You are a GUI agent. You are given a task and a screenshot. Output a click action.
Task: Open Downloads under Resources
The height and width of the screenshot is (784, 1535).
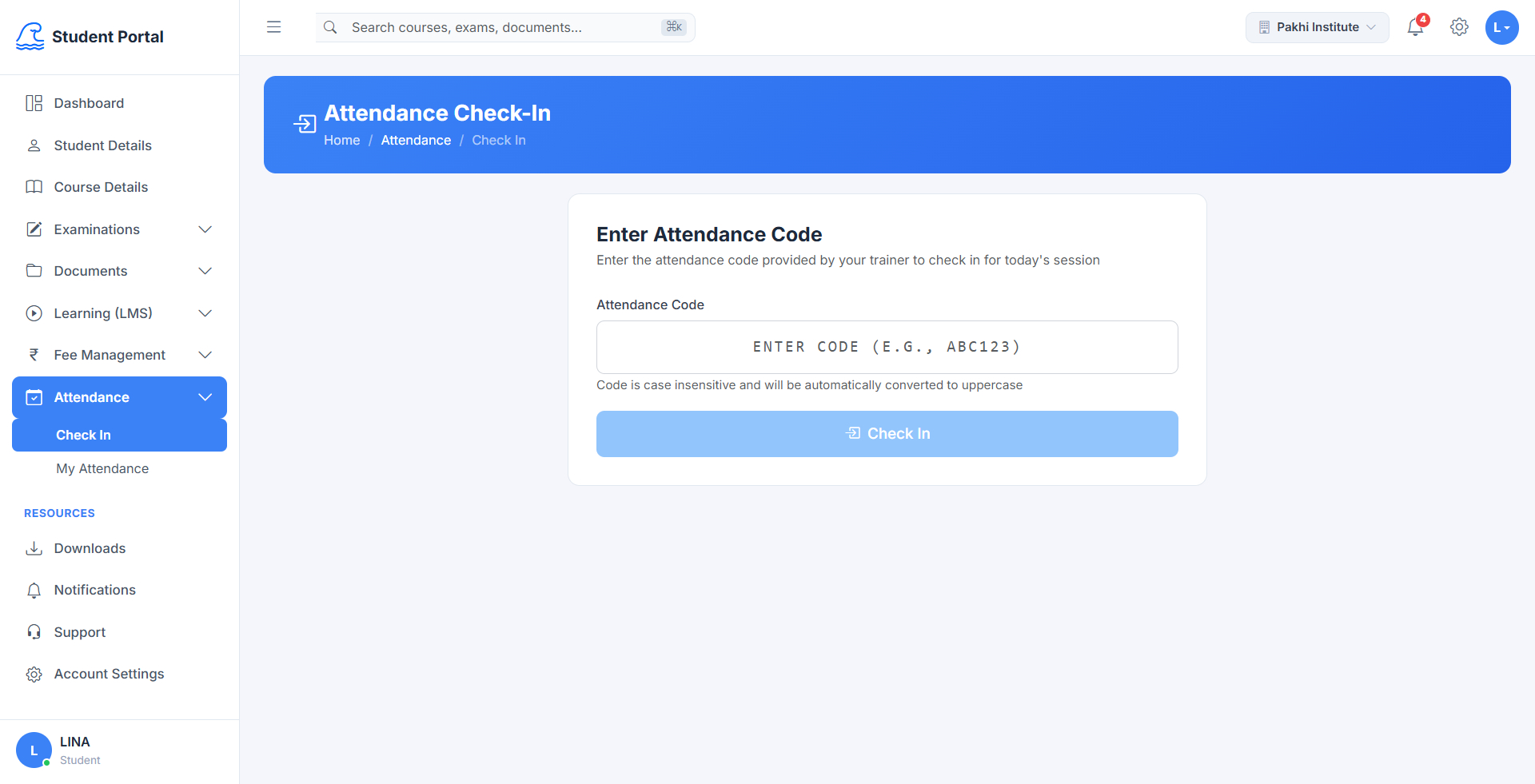[119, 548]
